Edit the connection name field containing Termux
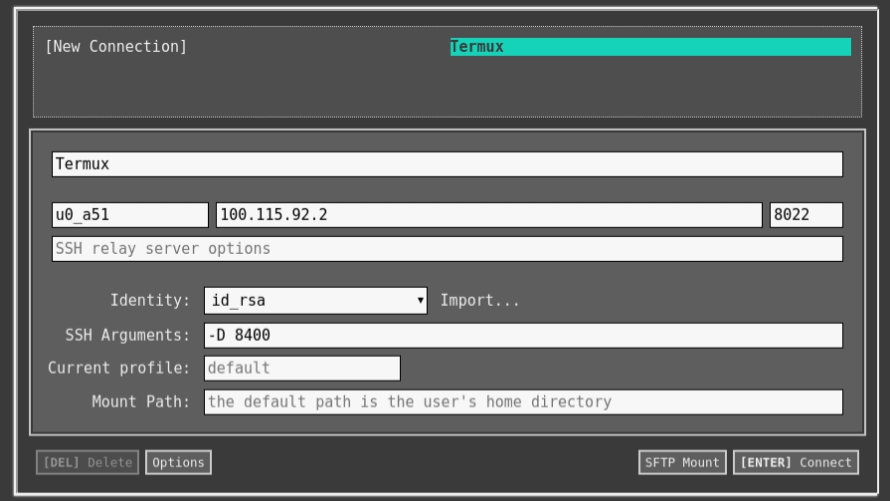The width and height of the screenshot is (890, 501). point(447,164)
